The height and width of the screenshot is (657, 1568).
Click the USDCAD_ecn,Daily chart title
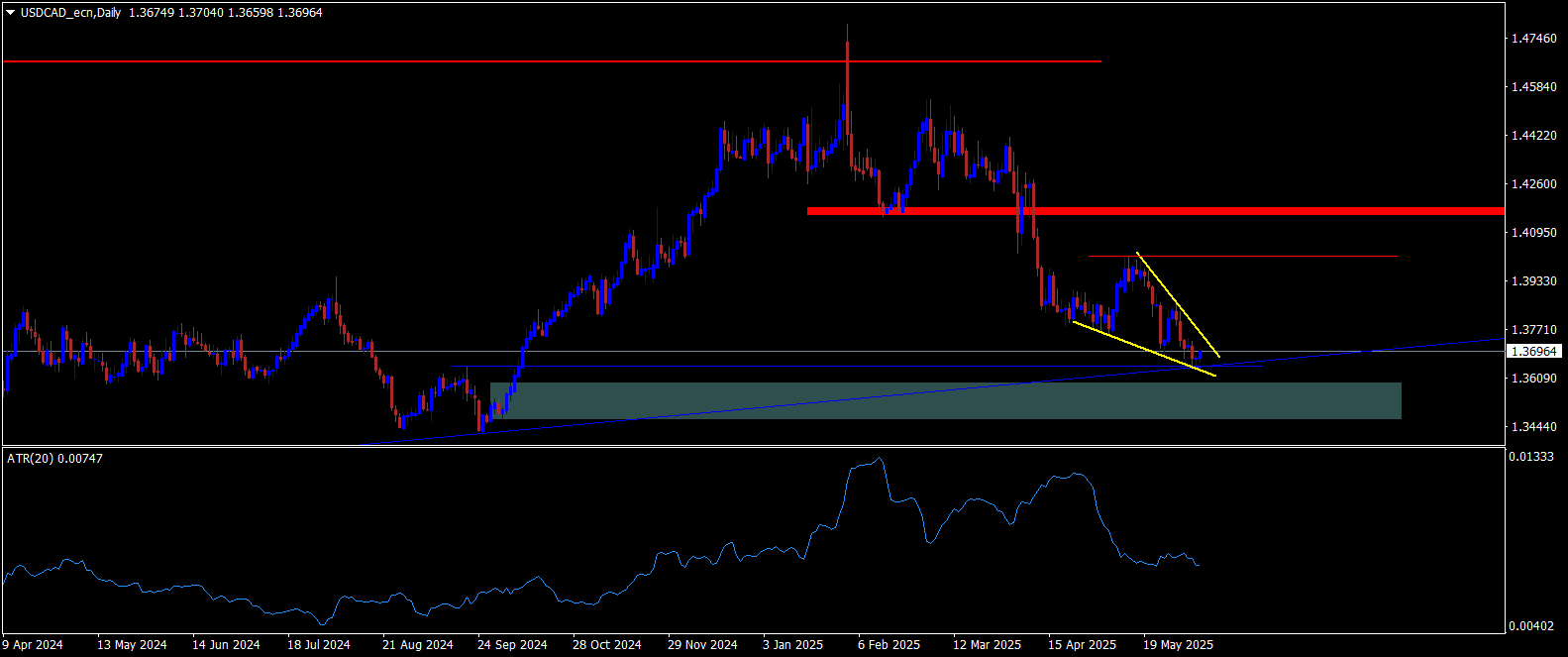pos(70,13)
